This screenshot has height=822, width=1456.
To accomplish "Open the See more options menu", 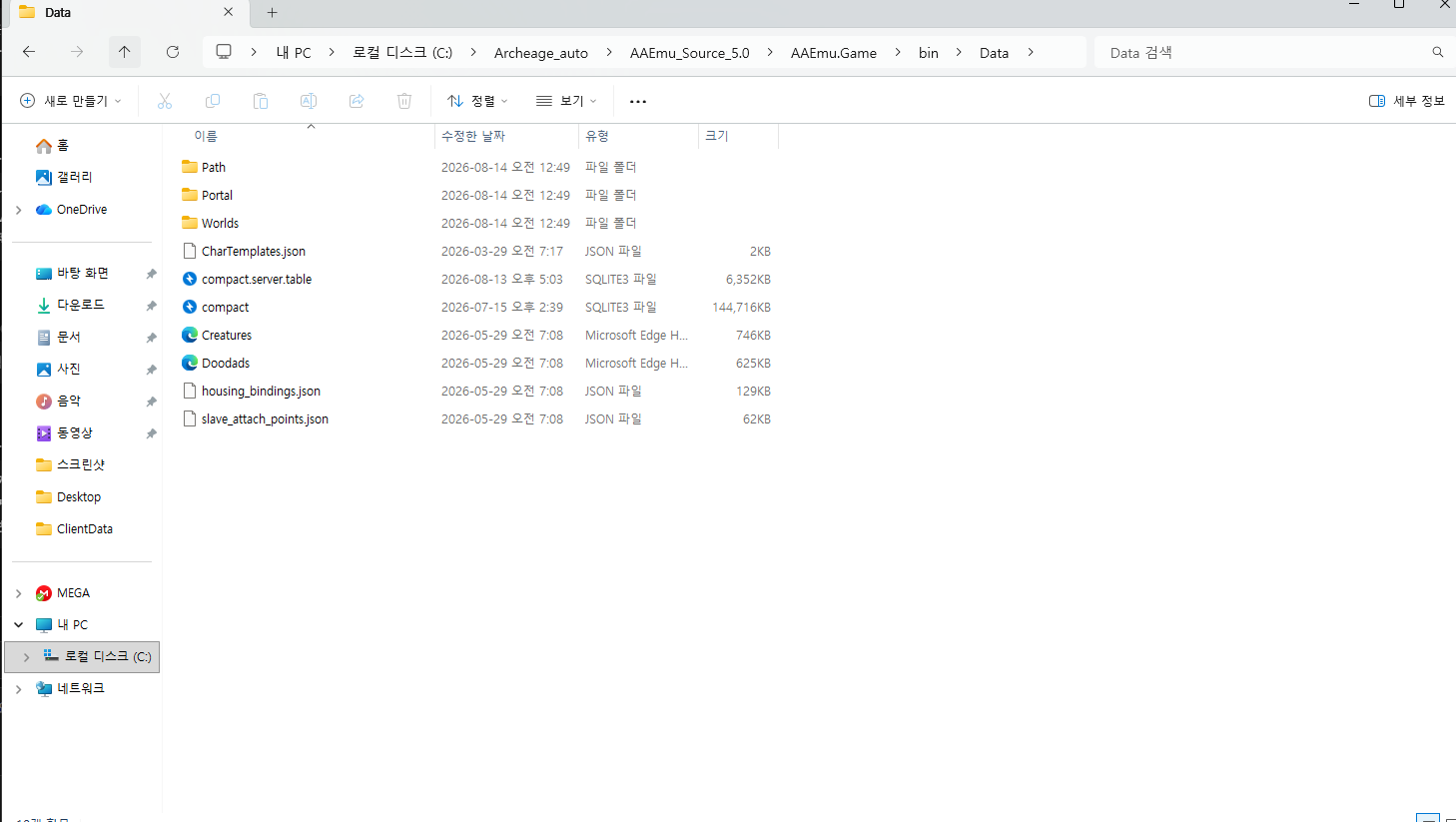I will coord(638,101).
